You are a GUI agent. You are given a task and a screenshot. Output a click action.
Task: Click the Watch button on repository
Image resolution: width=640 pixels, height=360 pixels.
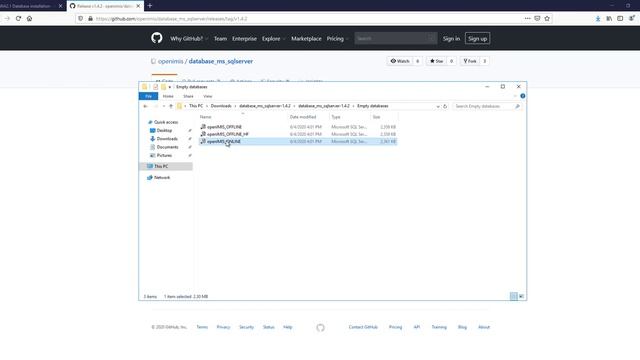coord(400,61)
